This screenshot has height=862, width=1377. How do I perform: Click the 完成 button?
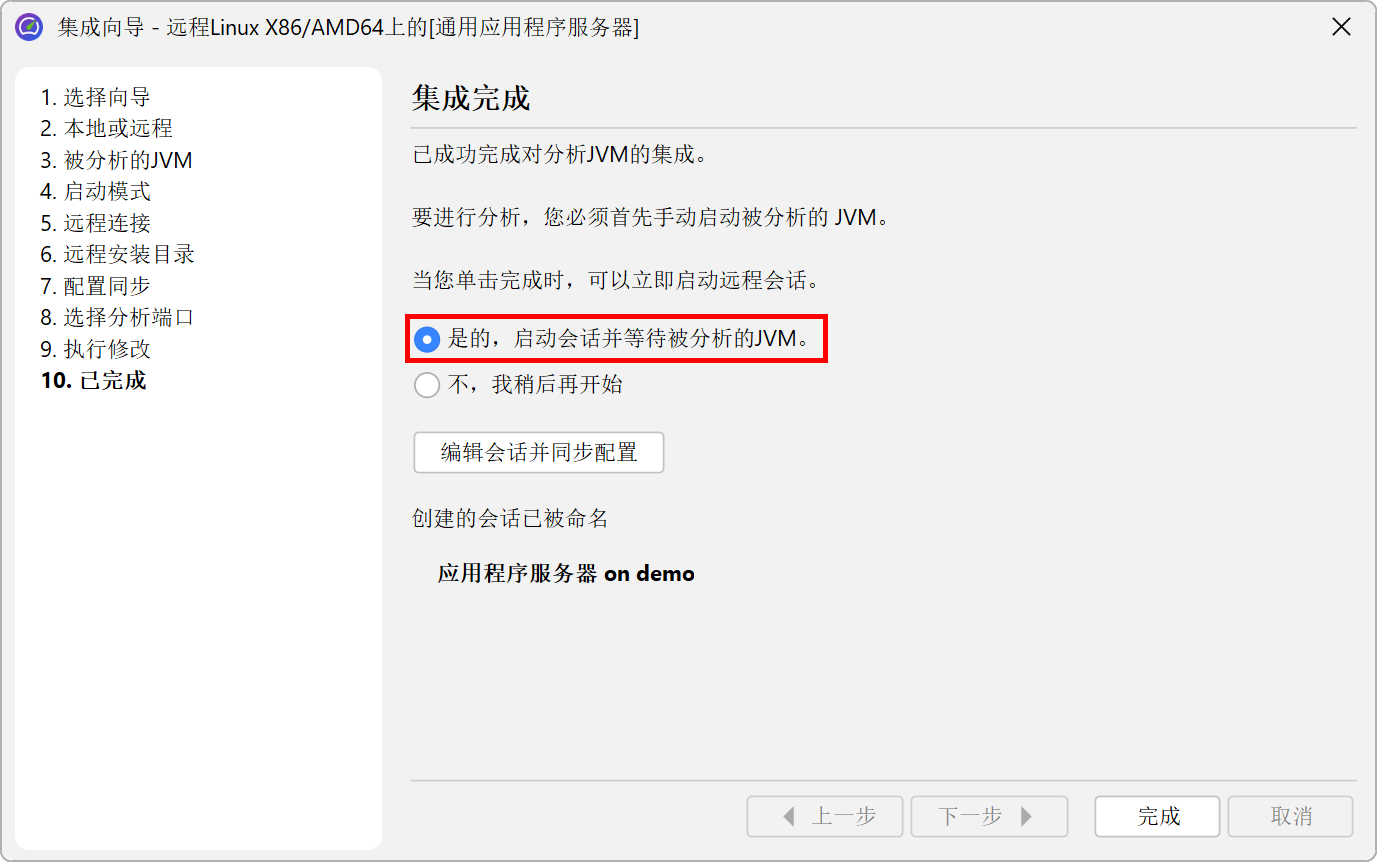coord(1157,816)
